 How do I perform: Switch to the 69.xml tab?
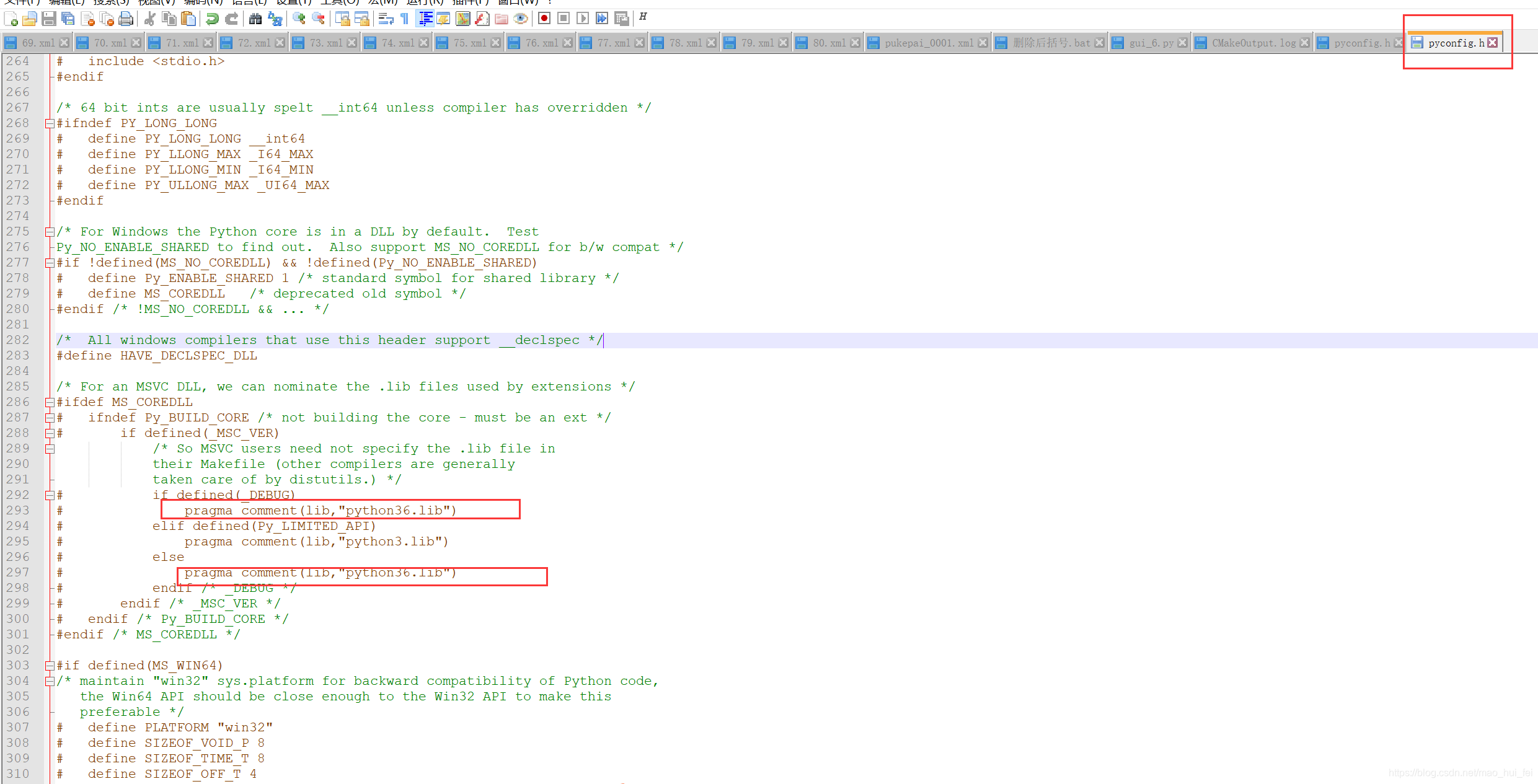point(36,43)
